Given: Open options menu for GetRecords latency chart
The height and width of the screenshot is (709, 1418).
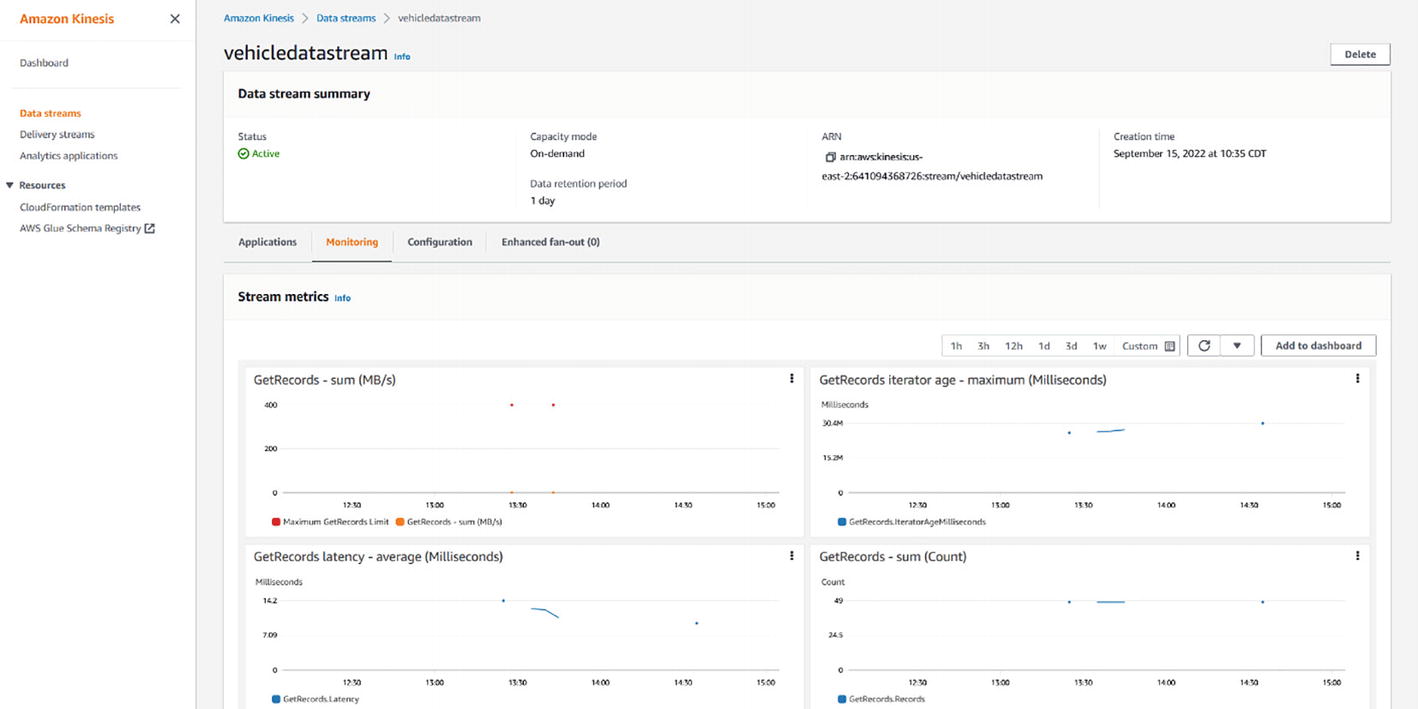Looking at the screenshot, I should coord(792,556).
